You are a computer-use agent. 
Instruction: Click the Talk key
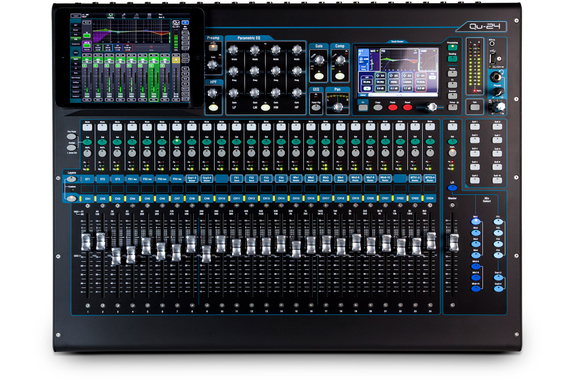[x=475, y=107]
